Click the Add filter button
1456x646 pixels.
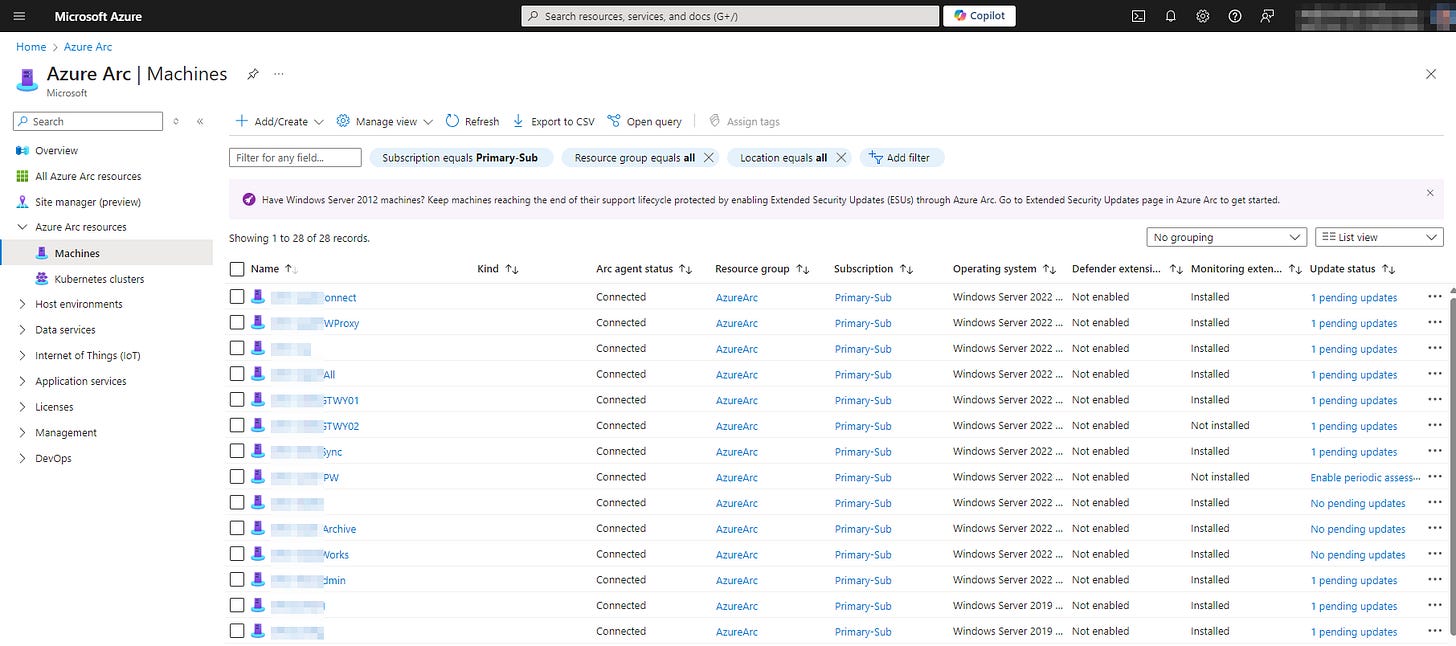click(900, 158)
